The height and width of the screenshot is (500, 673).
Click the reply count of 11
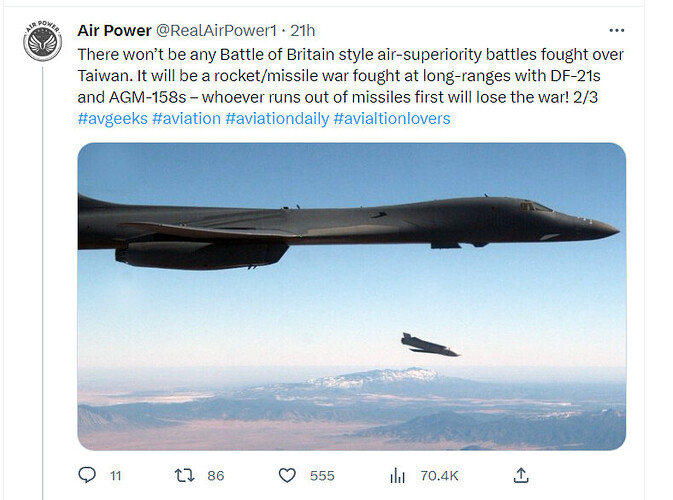click(115, 476)
